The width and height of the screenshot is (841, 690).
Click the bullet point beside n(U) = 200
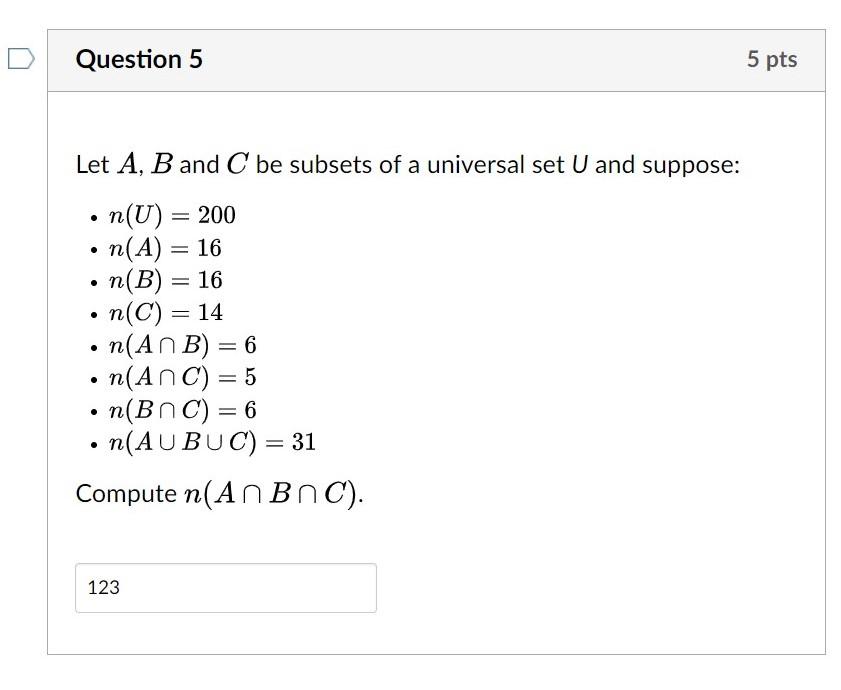(x=93, y=216)
